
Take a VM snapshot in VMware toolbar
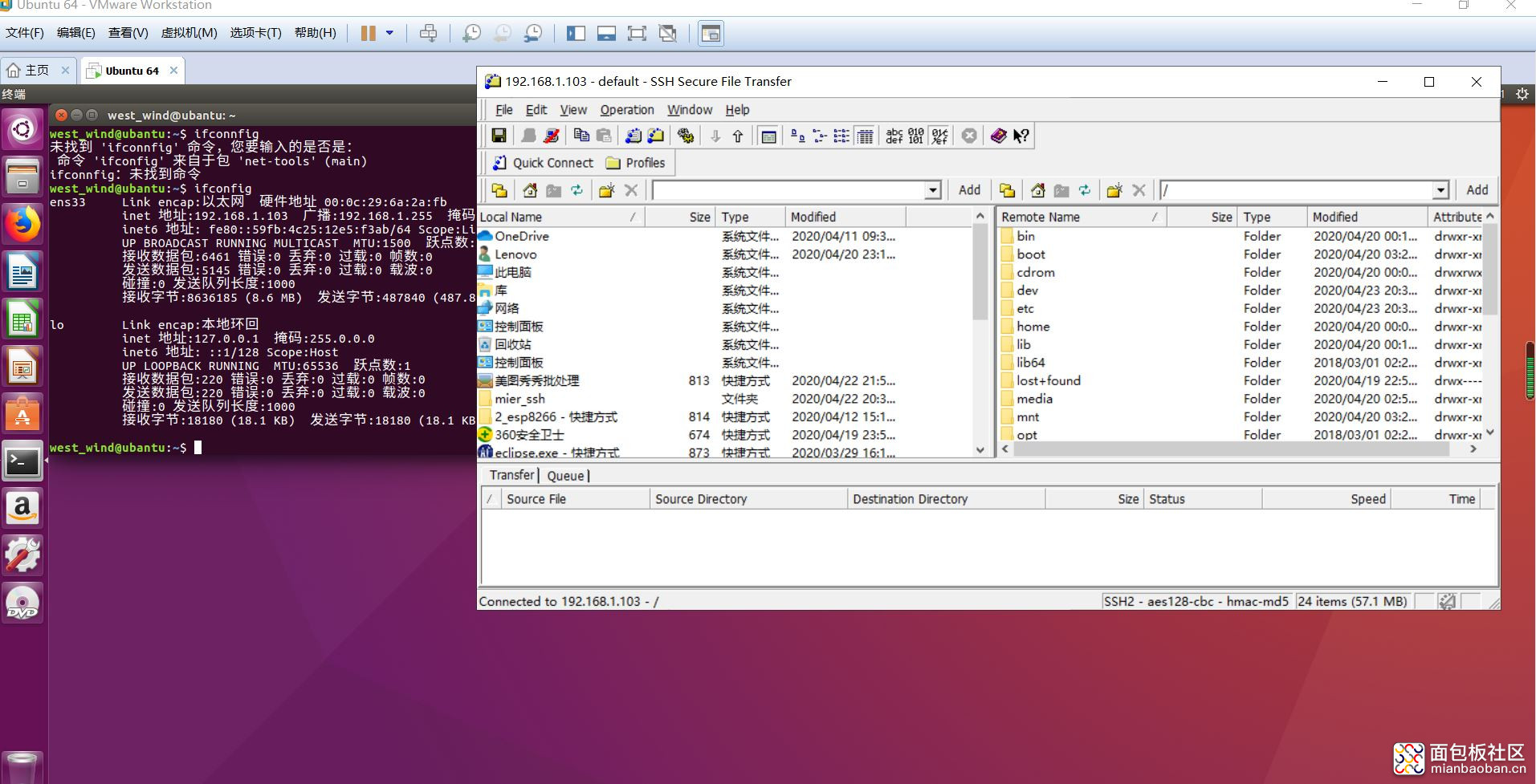click(472, 33)
